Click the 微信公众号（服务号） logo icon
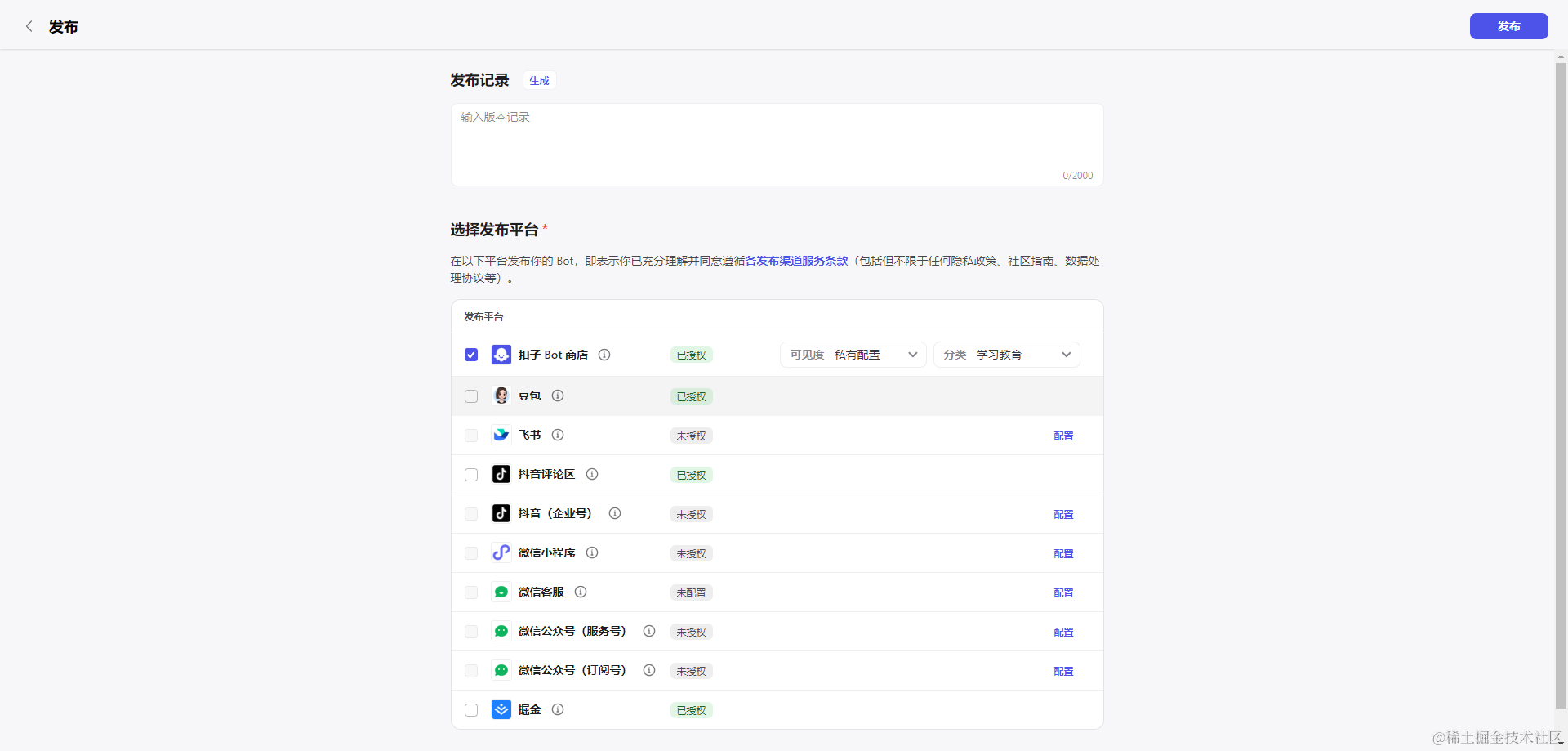1568x751 pixels. coord(501,631)
